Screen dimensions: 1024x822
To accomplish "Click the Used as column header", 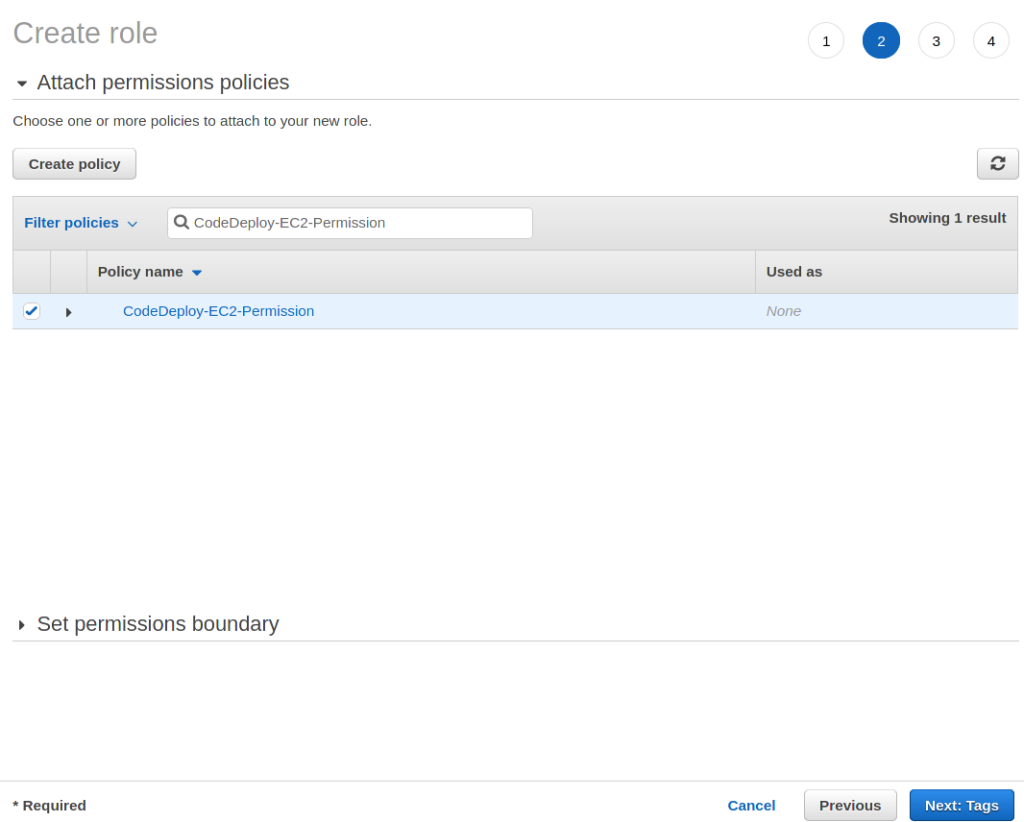I will [x=794, y=271].
